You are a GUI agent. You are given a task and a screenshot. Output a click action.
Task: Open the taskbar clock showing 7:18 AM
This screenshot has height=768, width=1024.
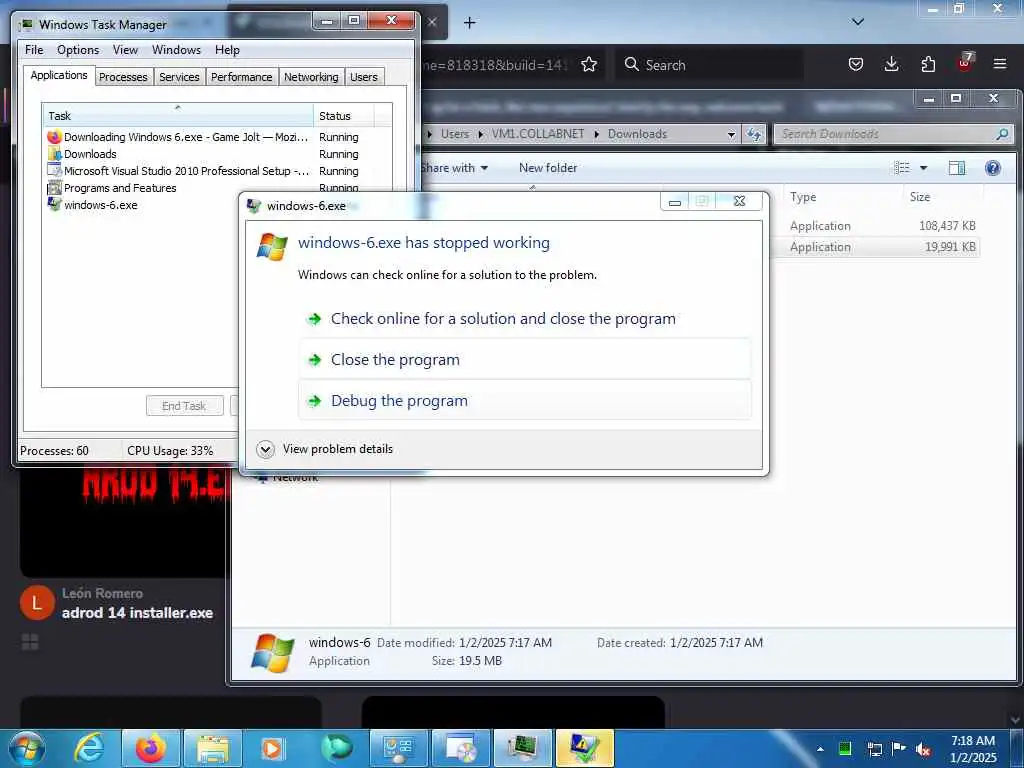point(973,749)
